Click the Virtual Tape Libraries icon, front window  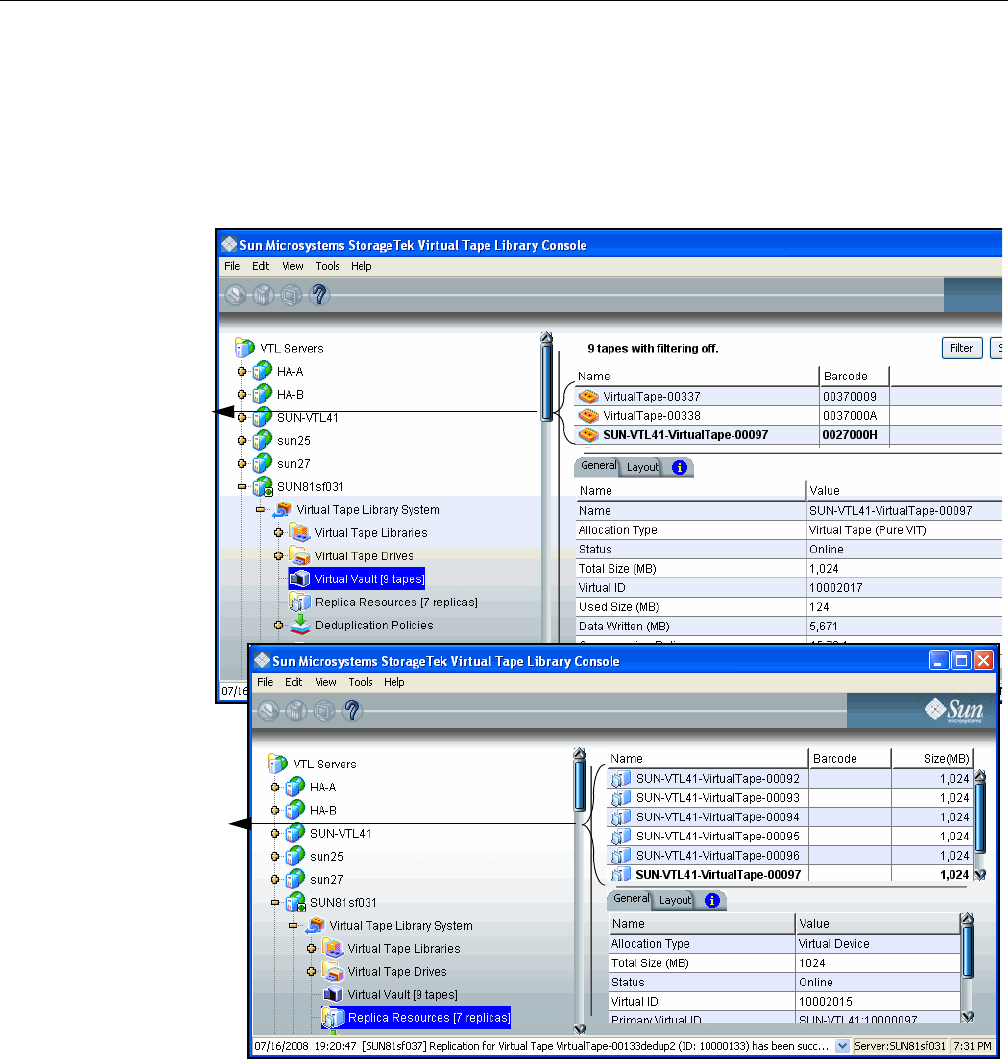click(333, 948)
